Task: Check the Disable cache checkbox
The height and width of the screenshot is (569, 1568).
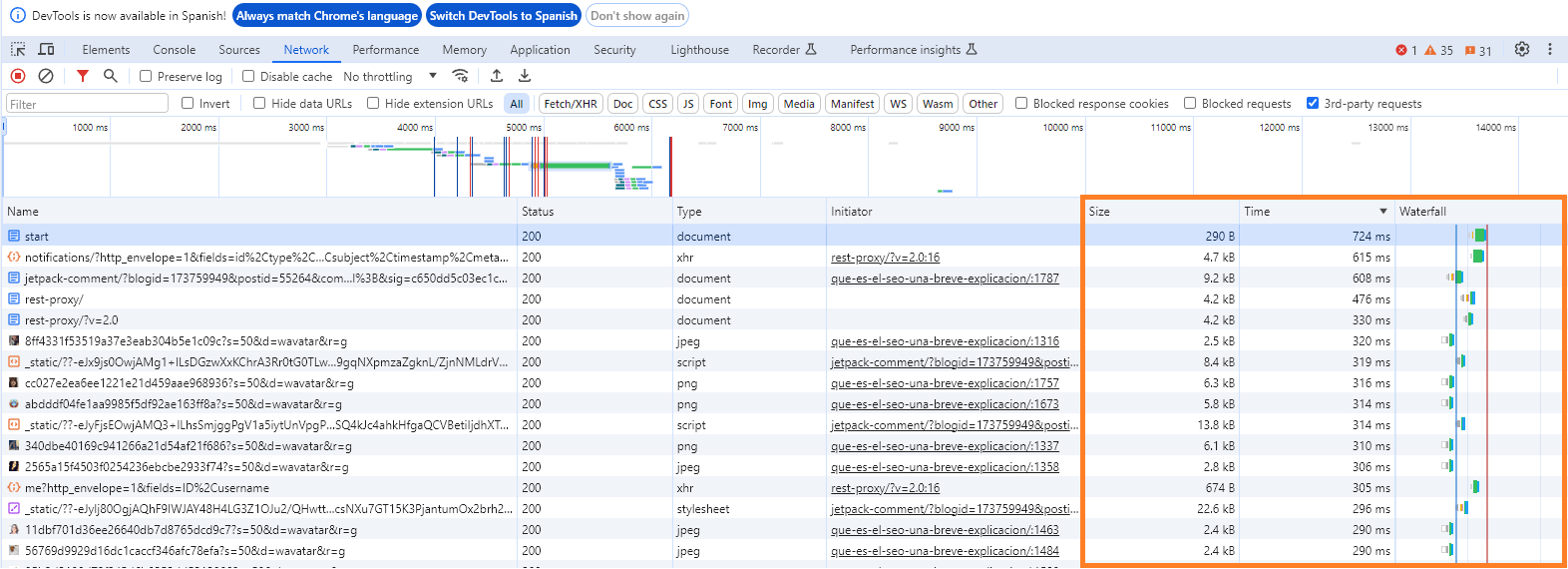Action: (248, 76)
